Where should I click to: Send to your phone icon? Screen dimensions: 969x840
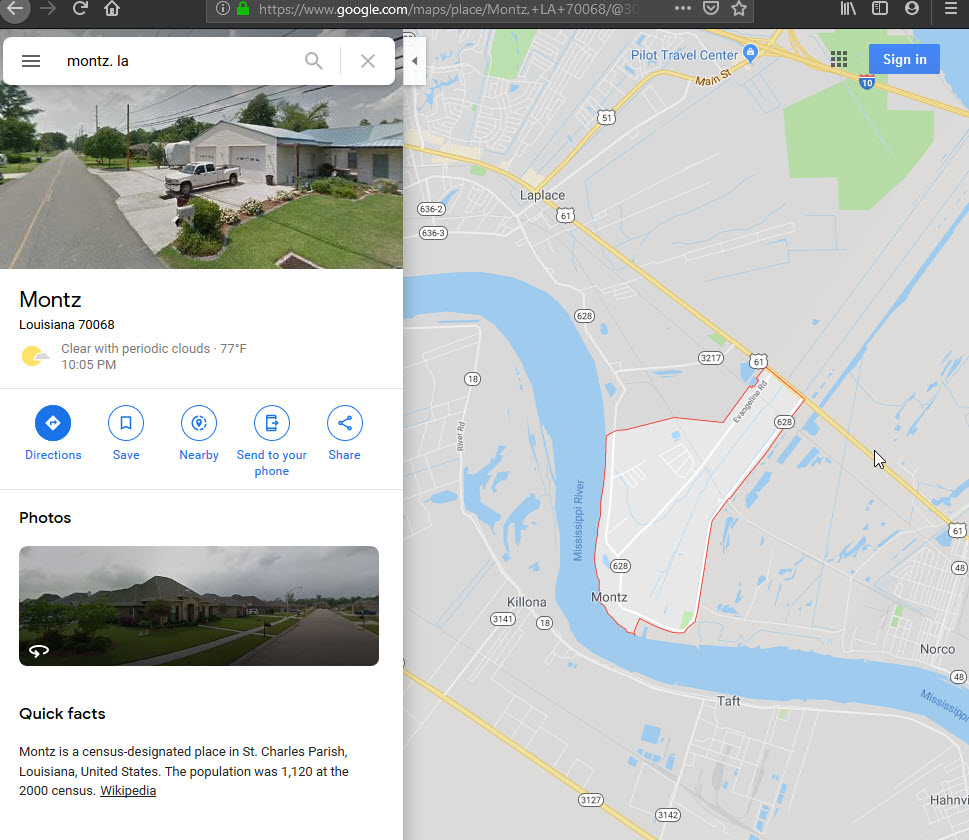[x=272, y=423]
